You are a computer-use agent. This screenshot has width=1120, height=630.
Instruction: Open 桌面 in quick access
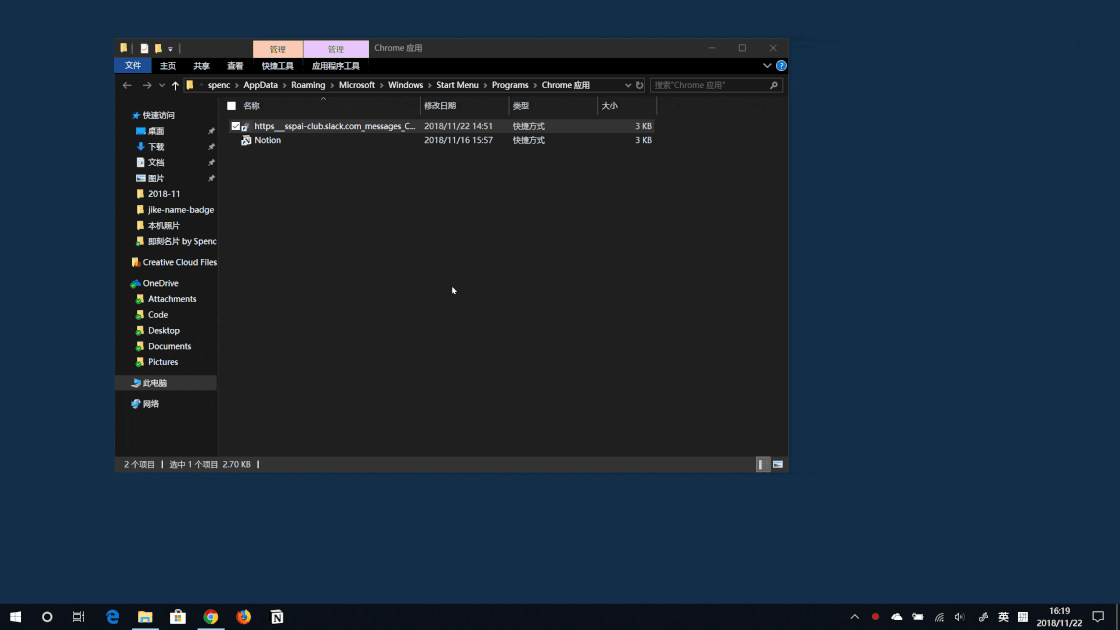click(x=156, y=131)
